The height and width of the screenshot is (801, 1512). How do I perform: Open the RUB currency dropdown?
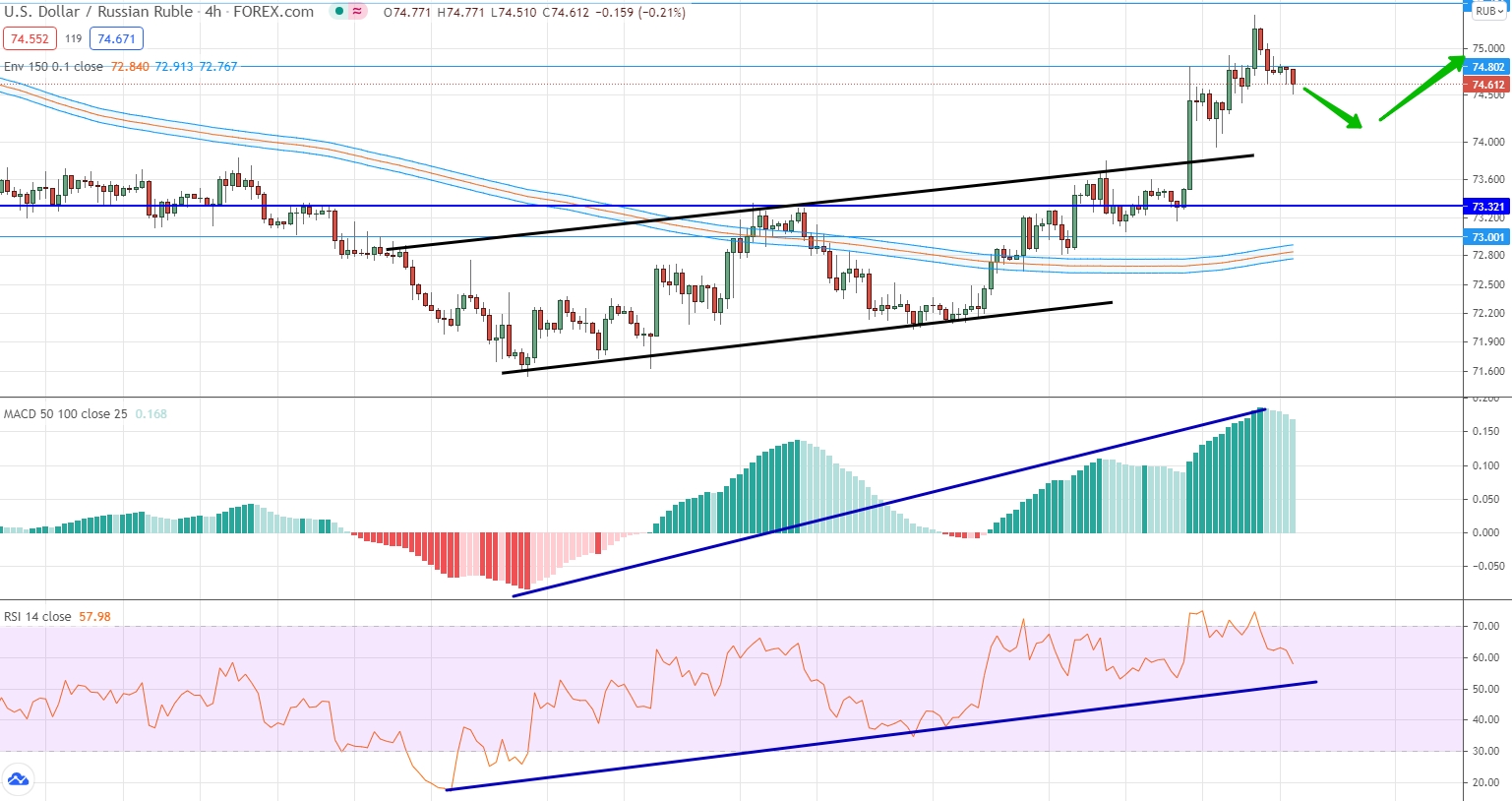(x=1489, y=12)
